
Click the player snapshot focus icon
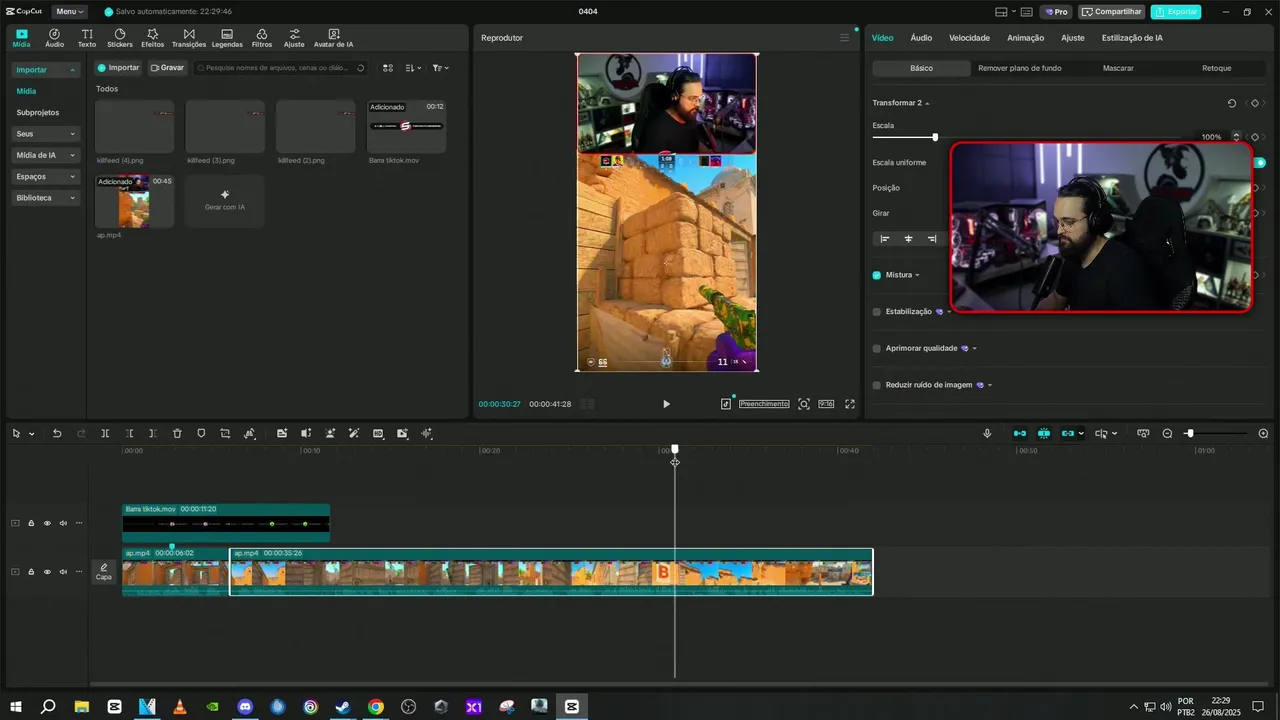[x=804, y=404]
